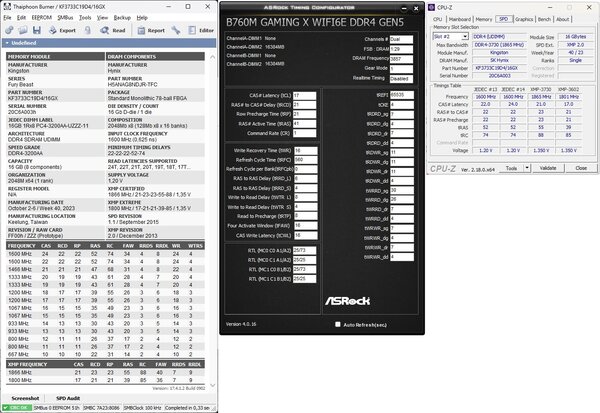Click the Refresh Cycle Time (tRFC) field

305,160
